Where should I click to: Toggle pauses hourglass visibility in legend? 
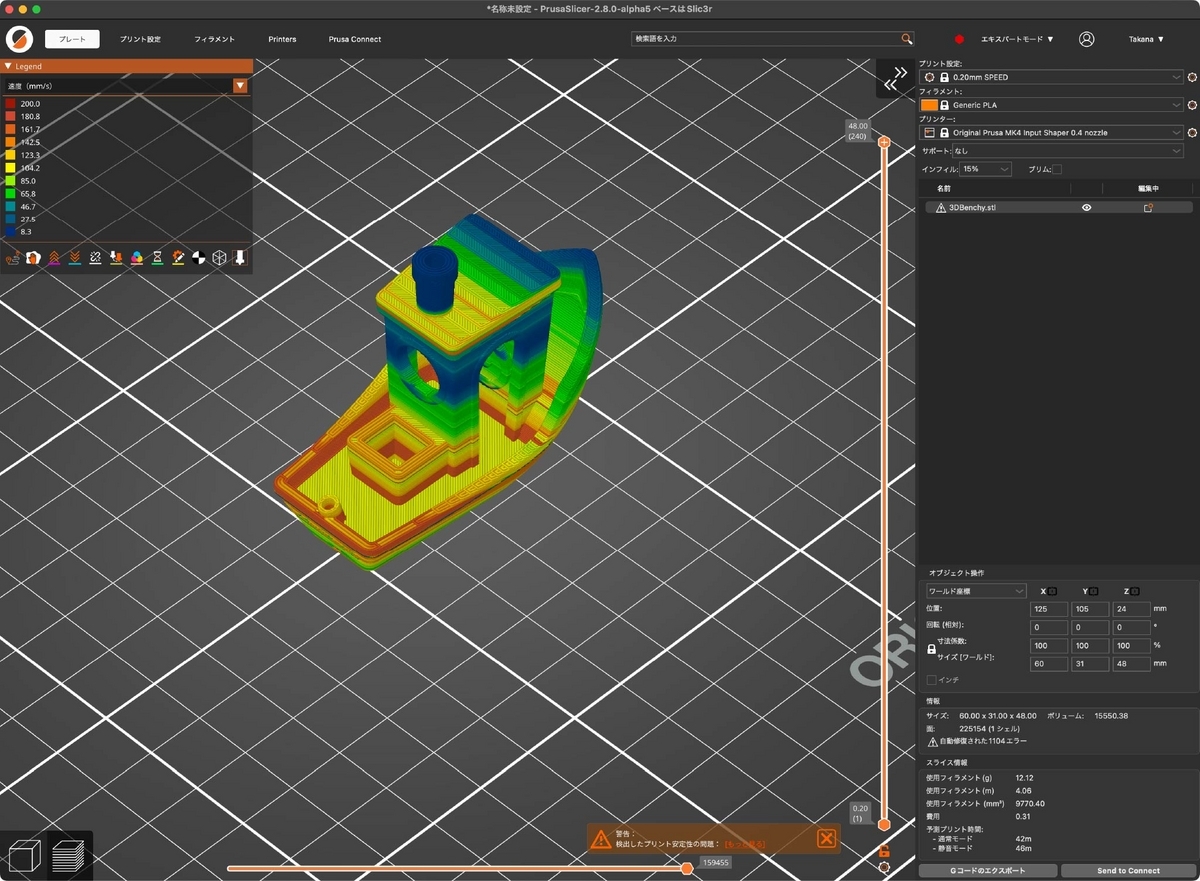[x=157, y=258]
